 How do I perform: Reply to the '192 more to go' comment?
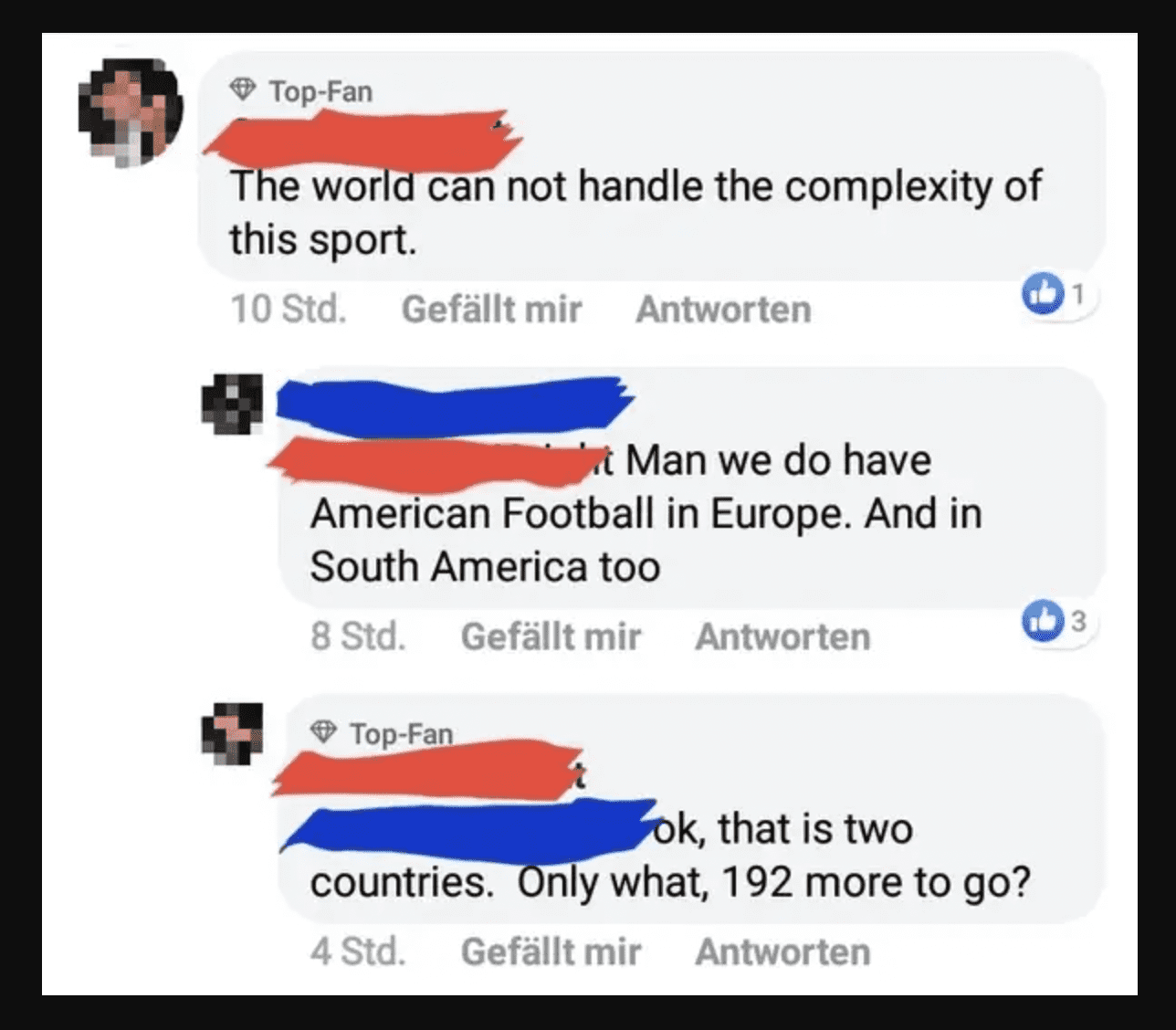782,951
